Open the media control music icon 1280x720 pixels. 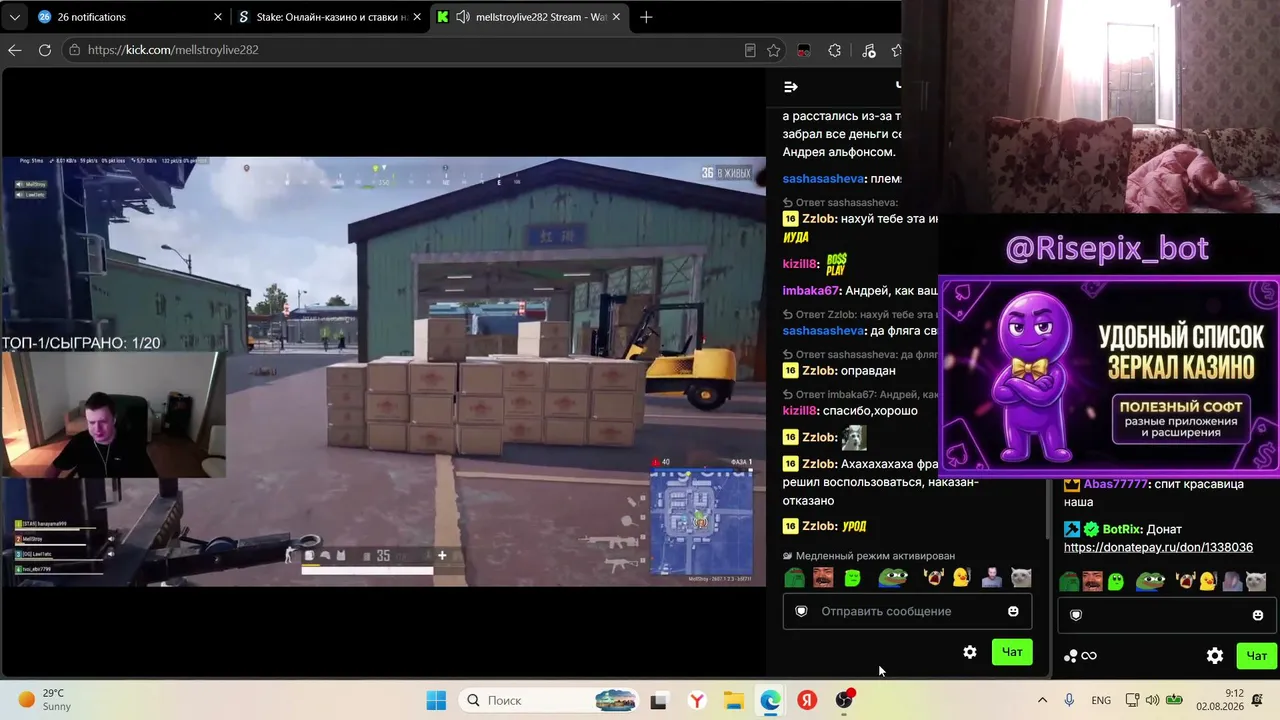point(868,50)
